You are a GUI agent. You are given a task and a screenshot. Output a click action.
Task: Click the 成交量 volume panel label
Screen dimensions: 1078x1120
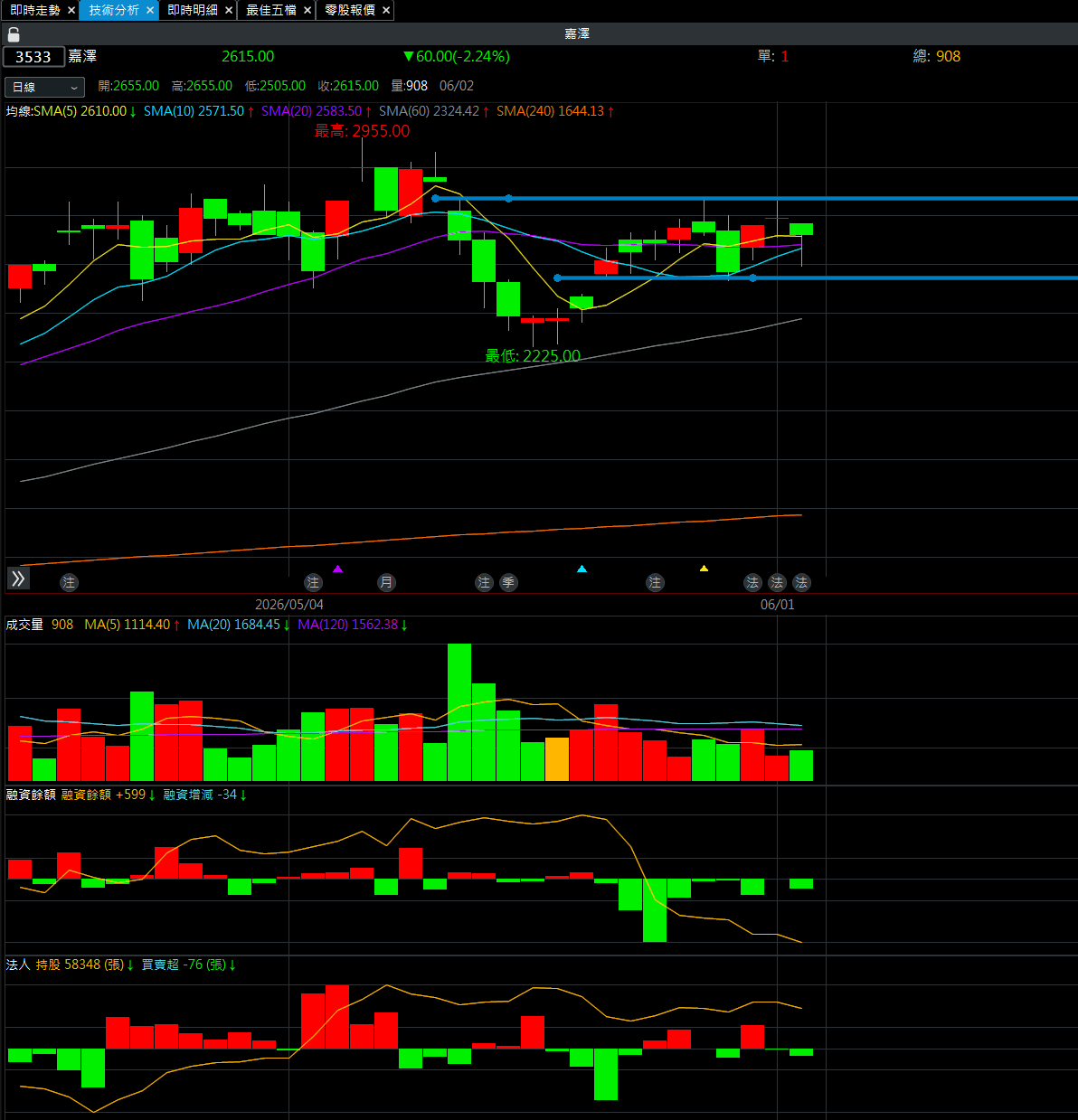[24, 625]
